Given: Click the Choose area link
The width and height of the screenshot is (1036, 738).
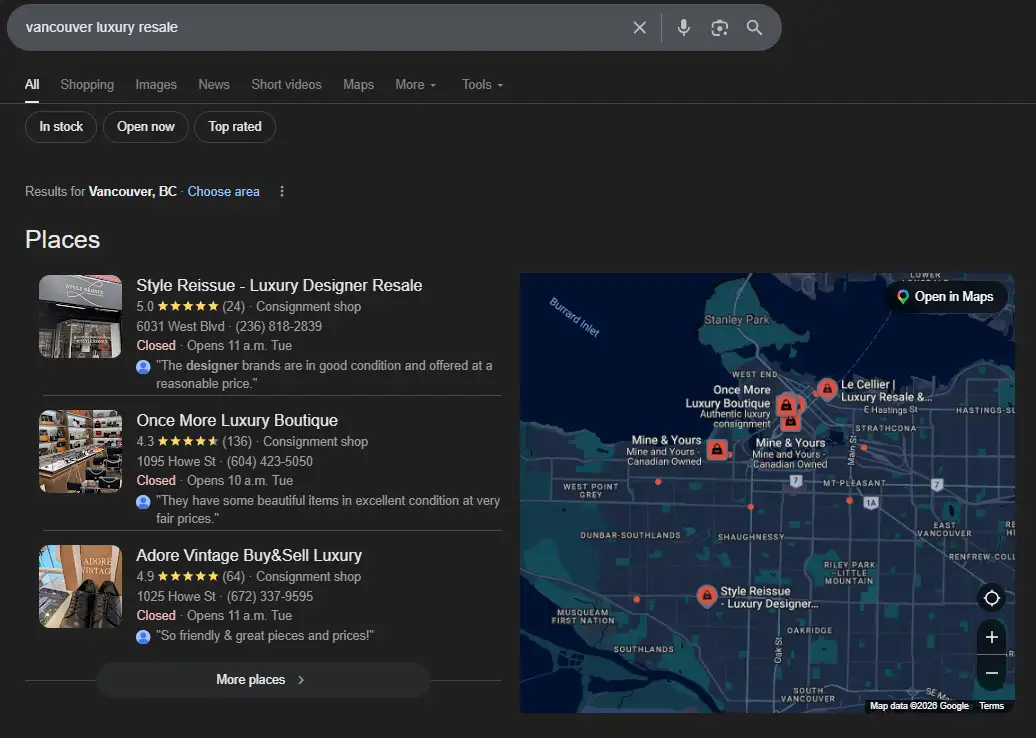Looking at the screenshot, I should 223,192.
